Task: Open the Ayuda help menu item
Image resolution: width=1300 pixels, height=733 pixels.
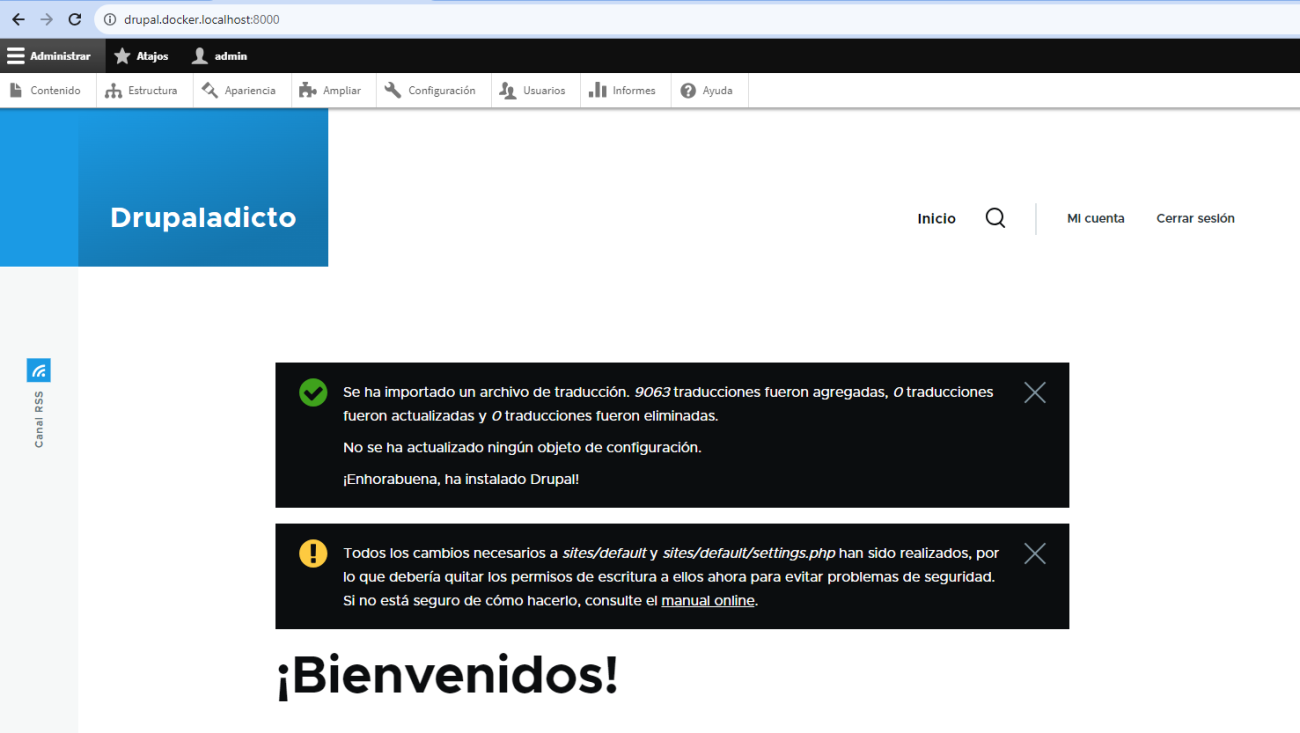Action: point(708,90)
